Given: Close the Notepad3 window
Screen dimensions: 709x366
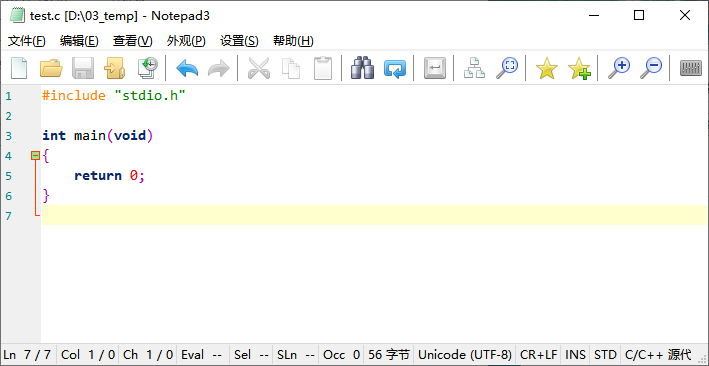Looking at the screenshot, I should point(685,15).
